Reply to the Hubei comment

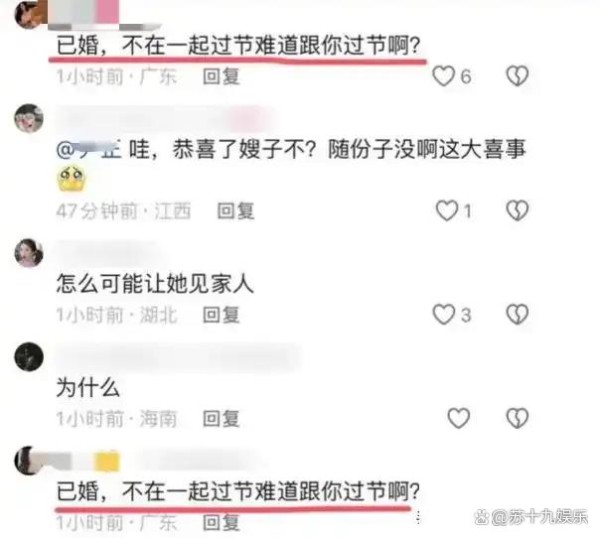click(x=221, y=315)
